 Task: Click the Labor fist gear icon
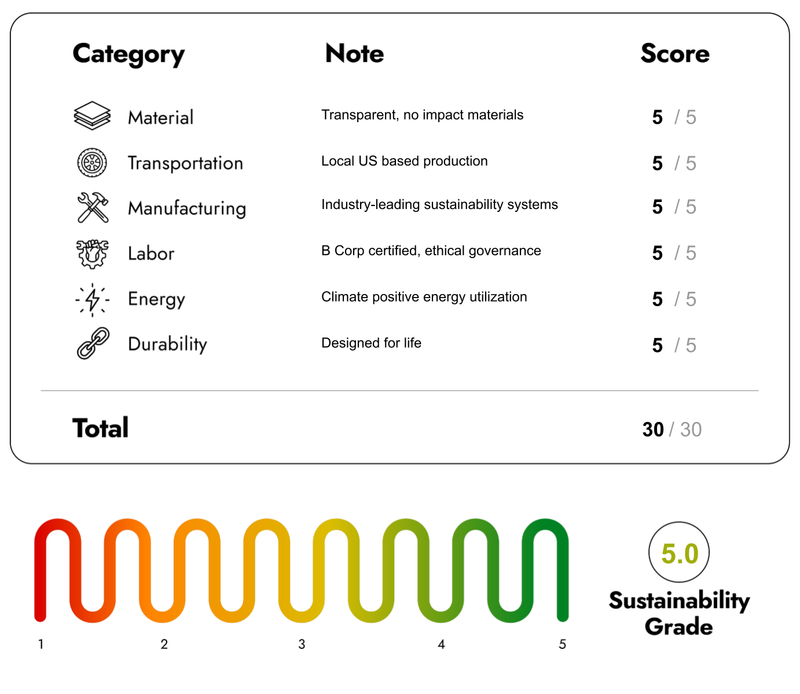(92, 254)
